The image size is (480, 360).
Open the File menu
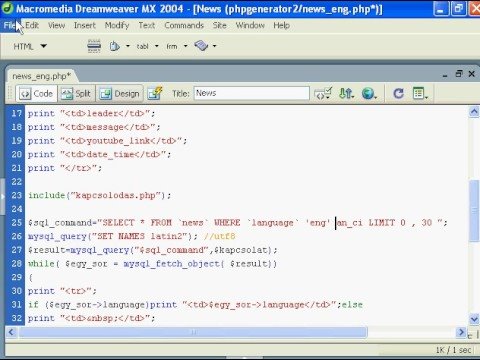9,25
